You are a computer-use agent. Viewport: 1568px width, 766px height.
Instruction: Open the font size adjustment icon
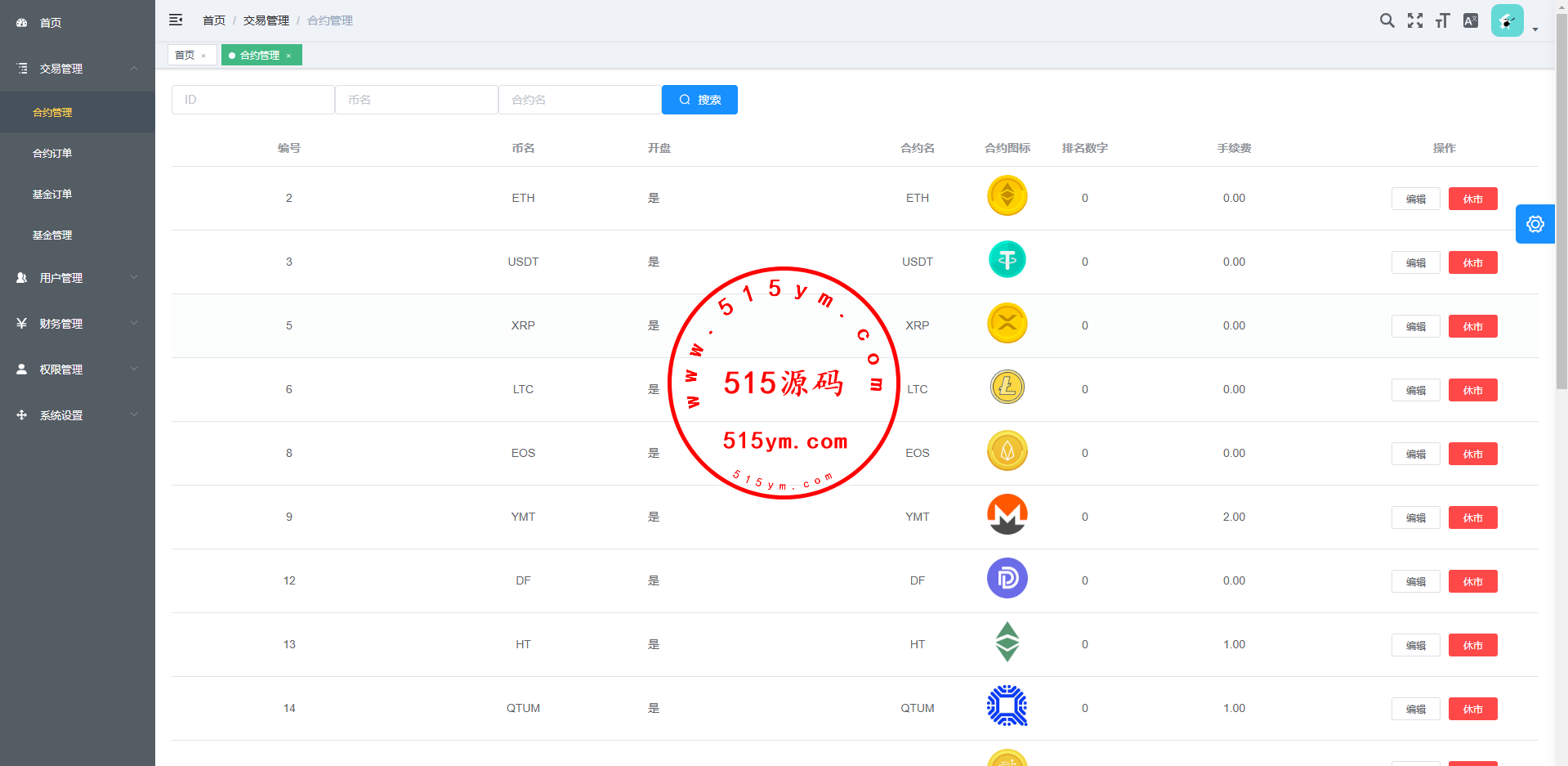1442,20
